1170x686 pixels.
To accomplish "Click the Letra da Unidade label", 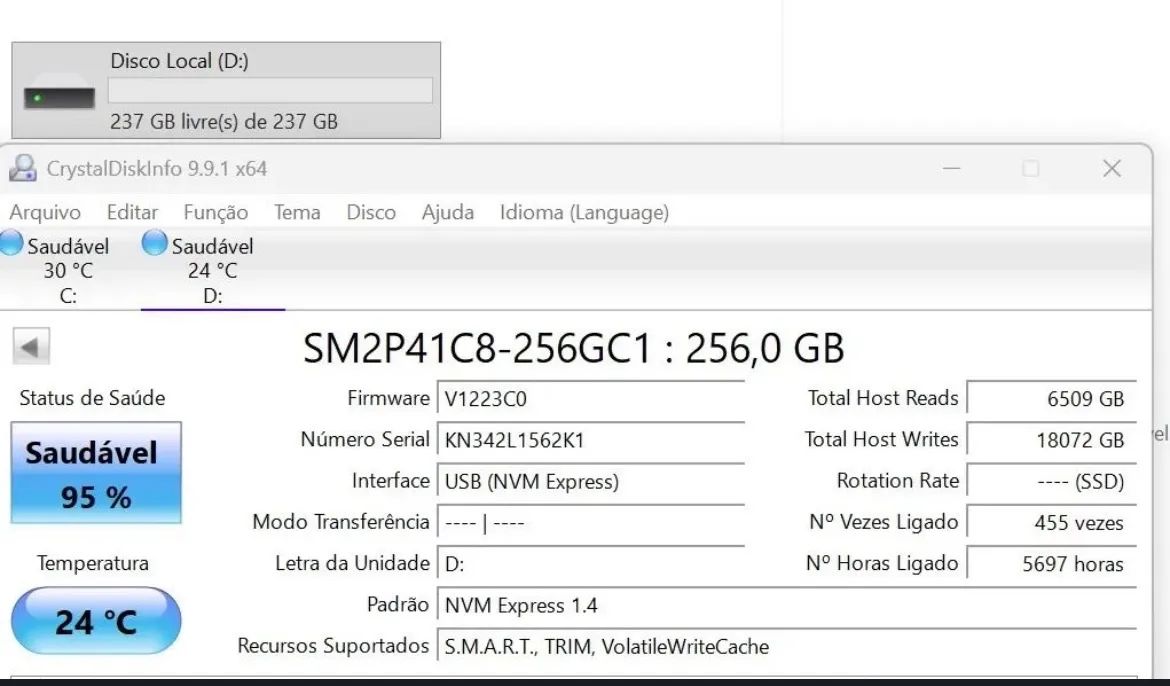I will coord(352,563).
